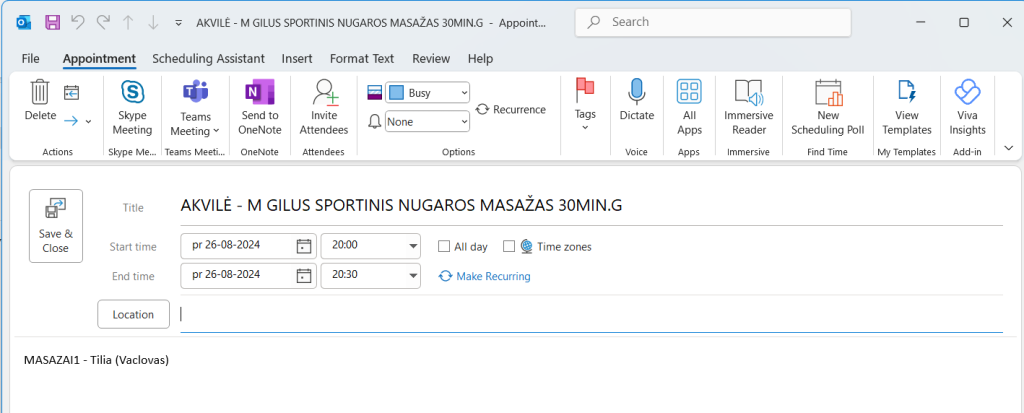Send appointment to OneNote
1024x413 pixels.
(x=259, y=108)
